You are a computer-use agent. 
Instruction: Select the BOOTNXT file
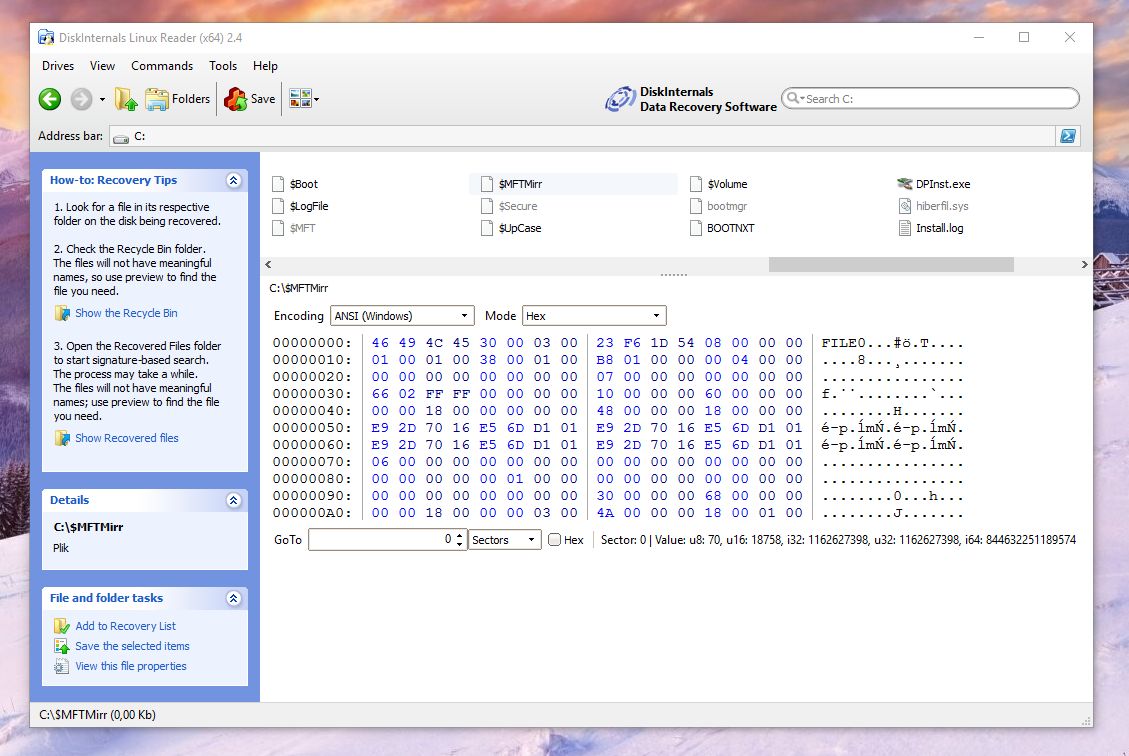pyautogui.click(x=722, y=228)
